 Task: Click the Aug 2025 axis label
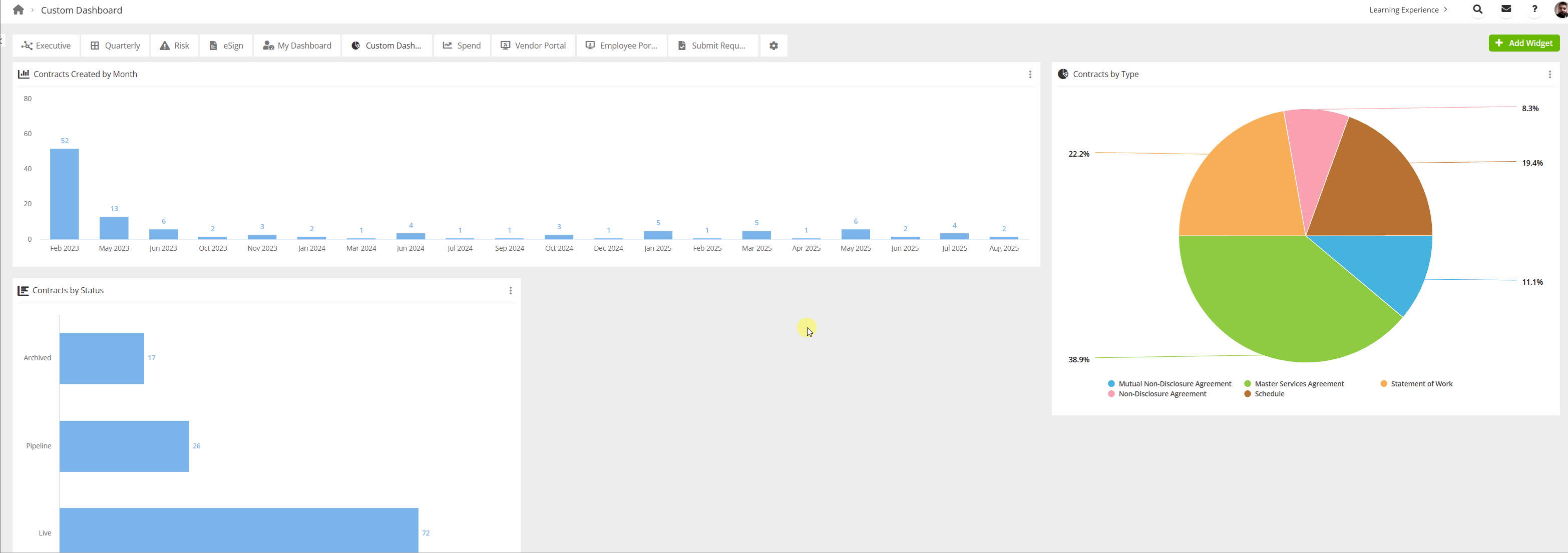1004,248
